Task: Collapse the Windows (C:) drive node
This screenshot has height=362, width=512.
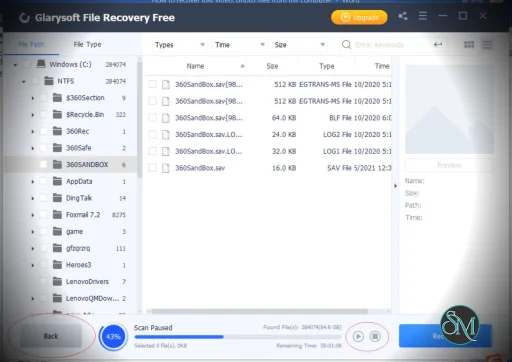Action: pos(15,65)
